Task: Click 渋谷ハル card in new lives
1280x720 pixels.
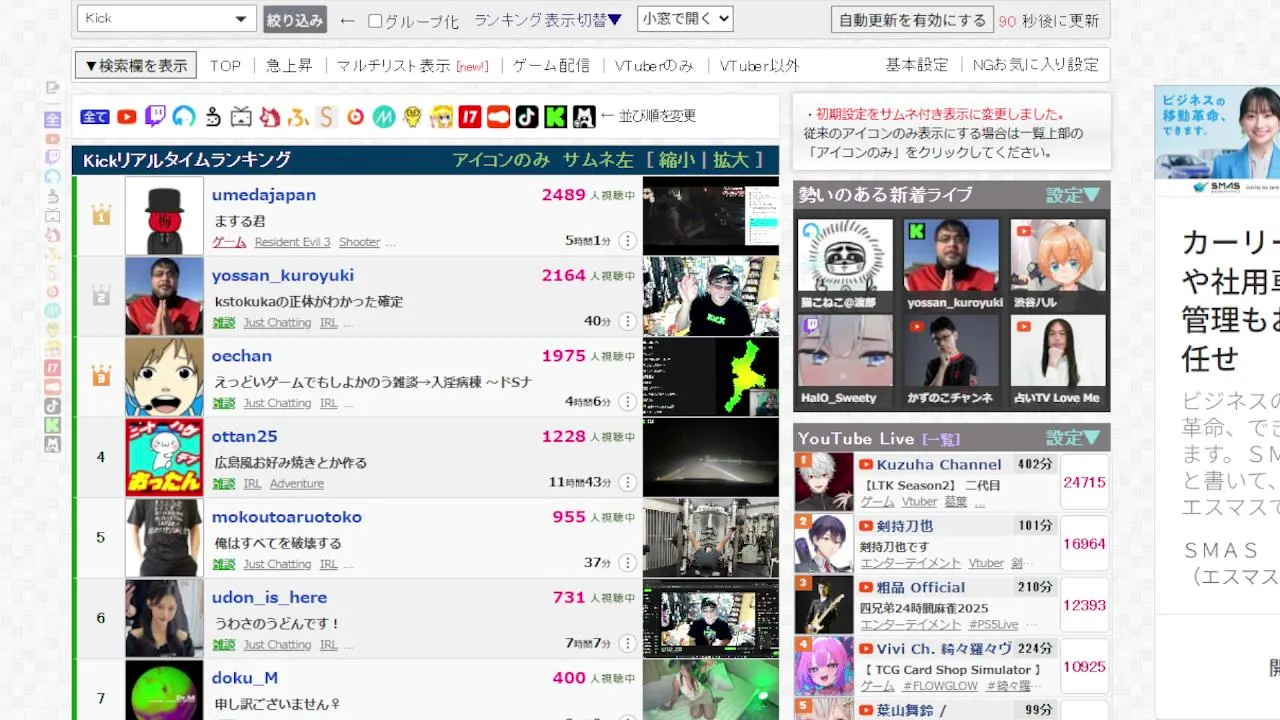Action: (1058, 265)
